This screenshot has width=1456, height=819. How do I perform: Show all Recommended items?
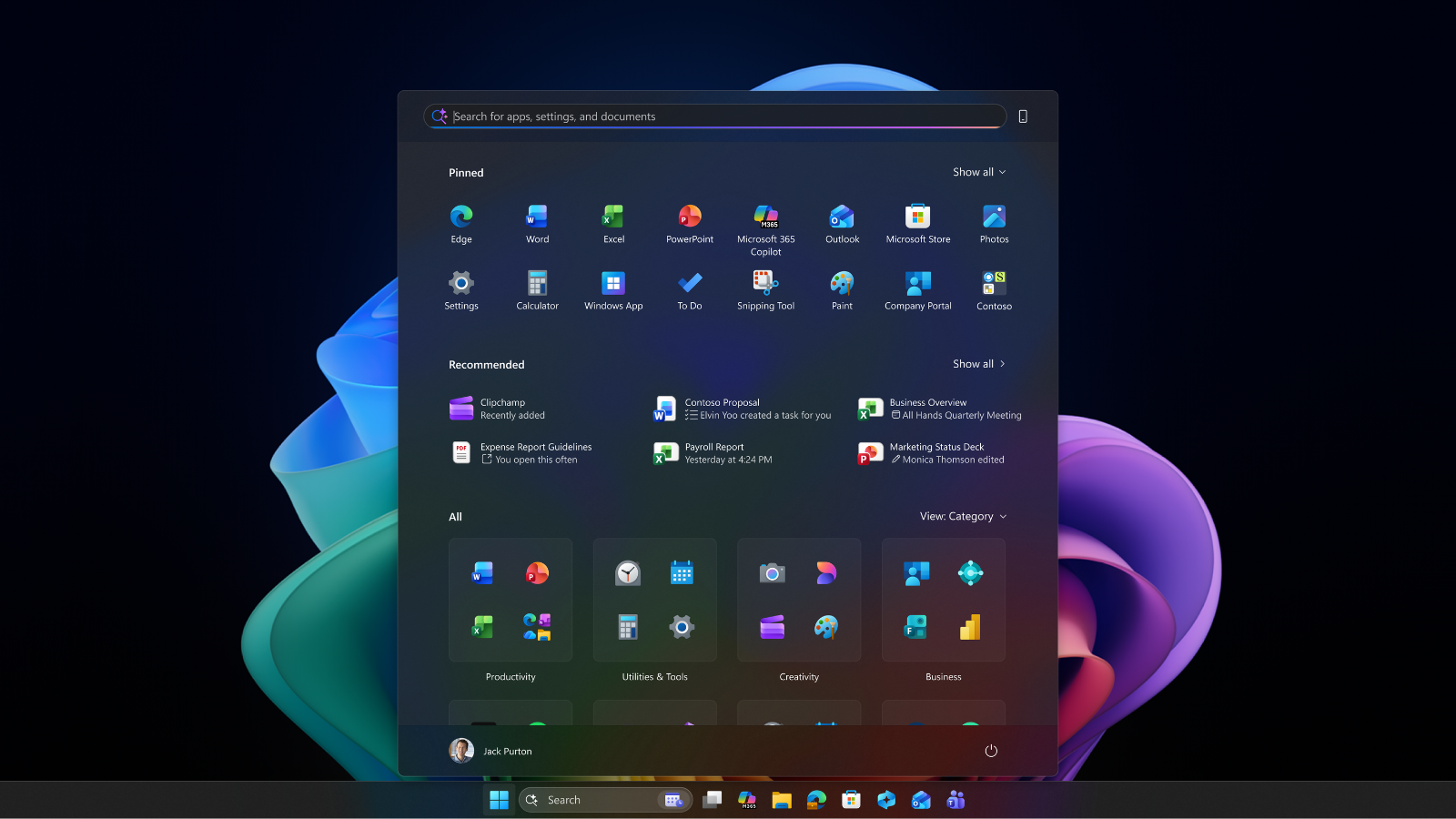pos(979,364)
